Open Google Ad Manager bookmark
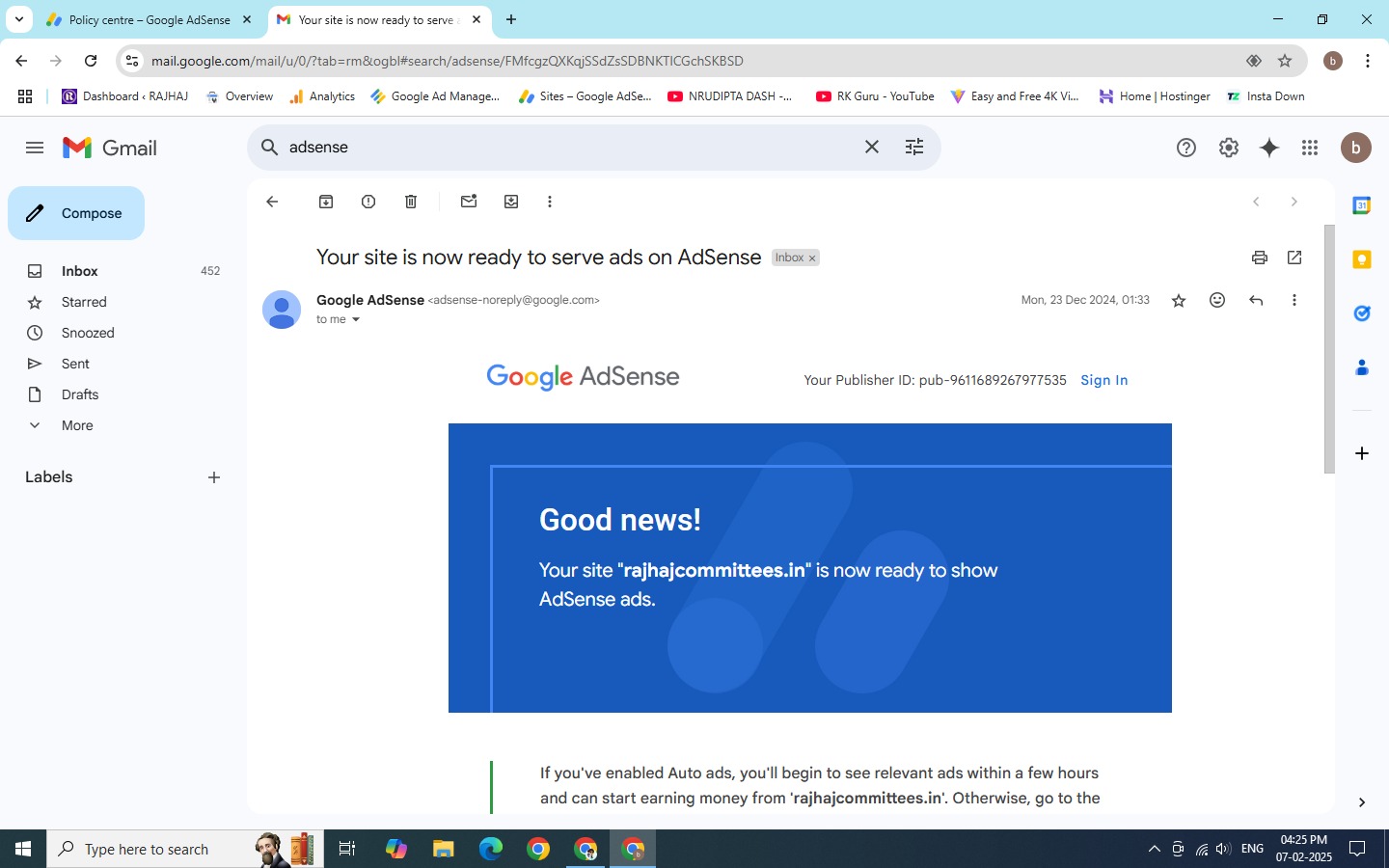Screen dimensions: 1389x868 [435, 96]
